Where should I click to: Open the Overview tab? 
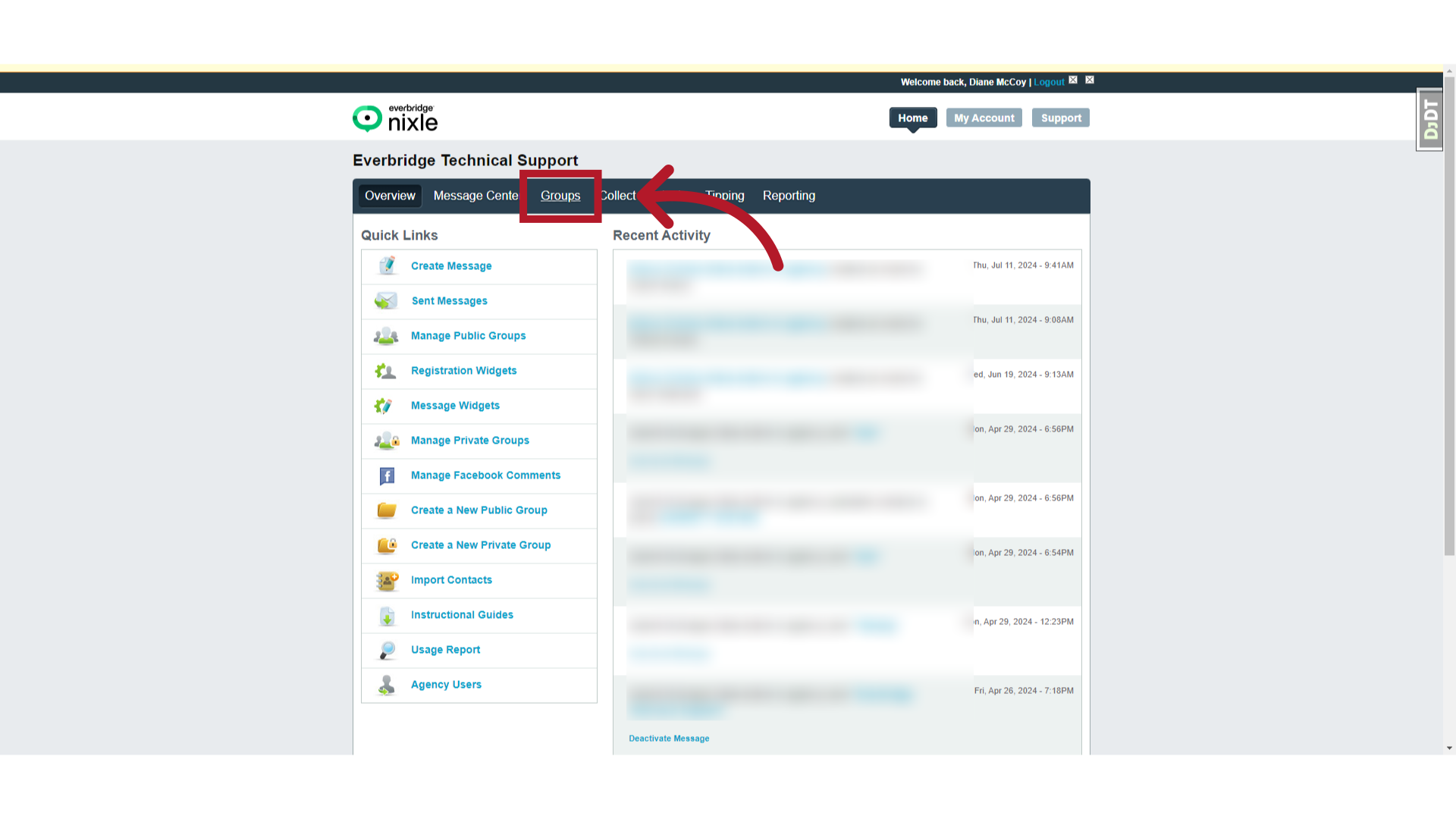click(390, 196)
